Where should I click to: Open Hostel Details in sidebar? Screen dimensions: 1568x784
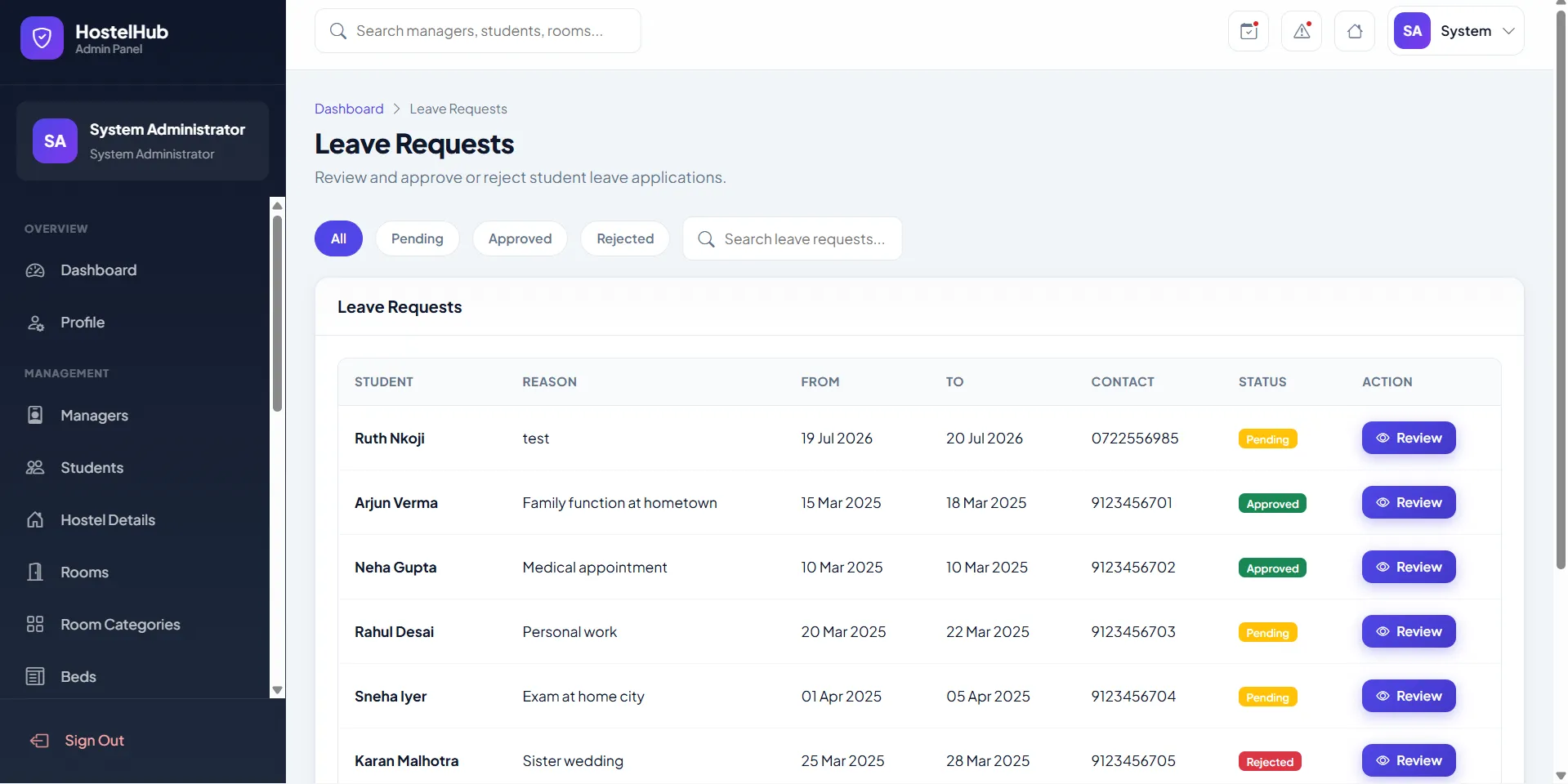click(x=135, y=519)
